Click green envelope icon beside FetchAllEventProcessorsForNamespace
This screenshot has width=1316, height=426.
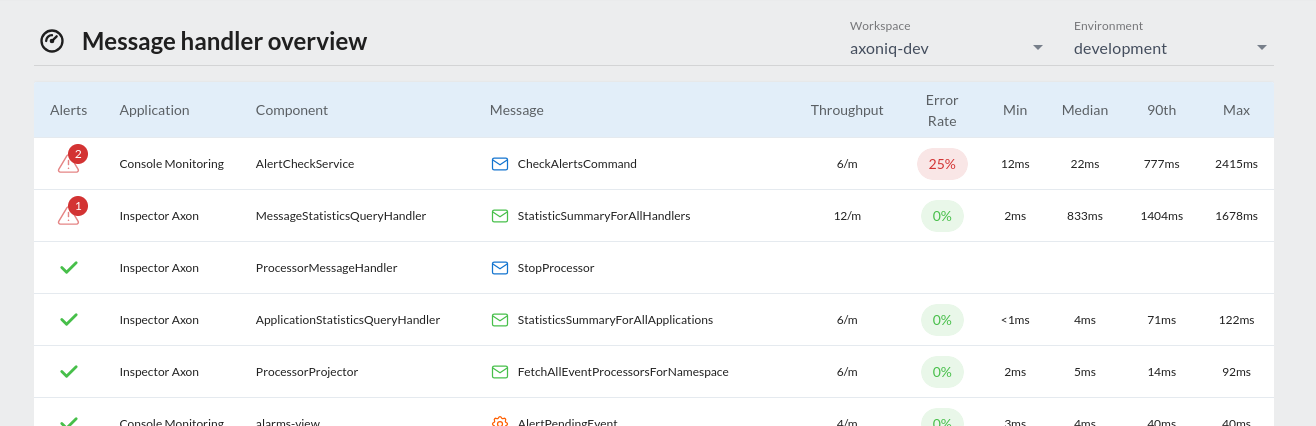pyautogui.click(x=500, y=372)
